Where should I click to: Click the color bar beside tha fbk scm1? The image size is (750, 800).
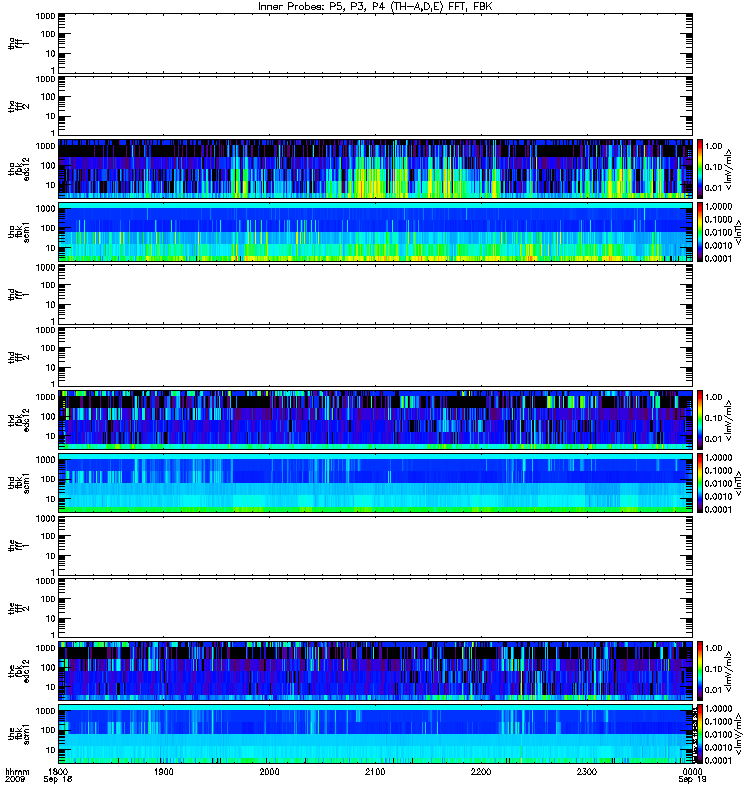(700, 232)
